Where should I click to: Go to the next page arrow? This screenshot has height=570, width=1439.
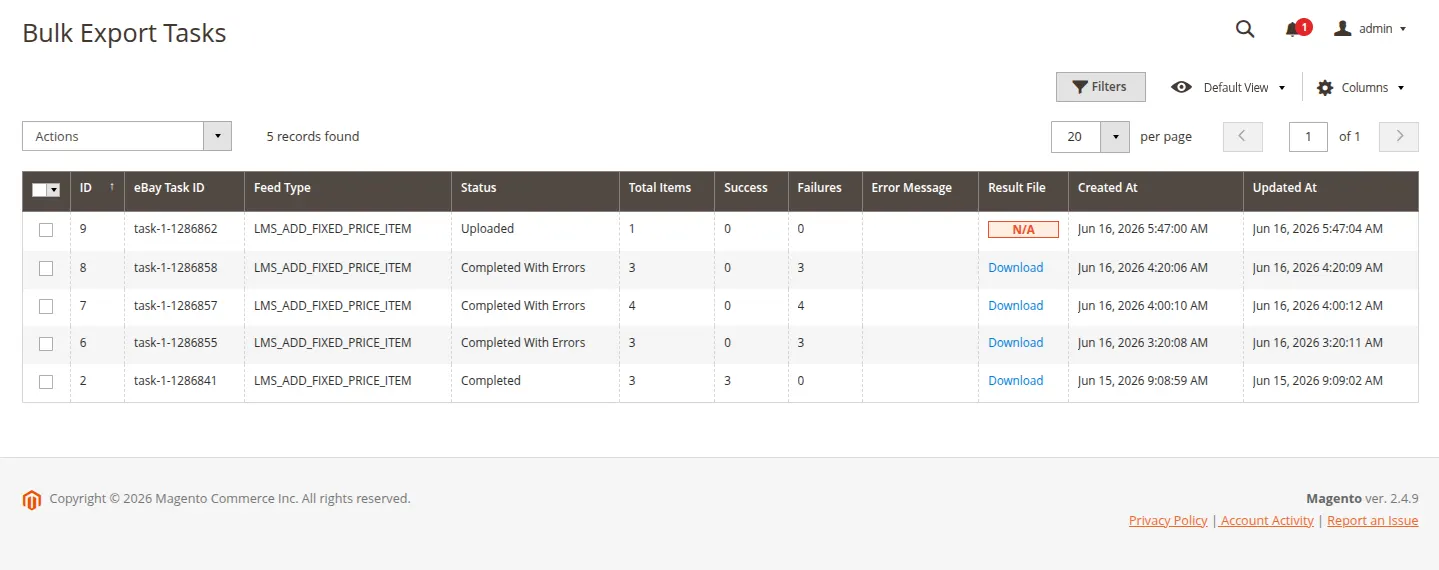click(x=1399, y=136)
